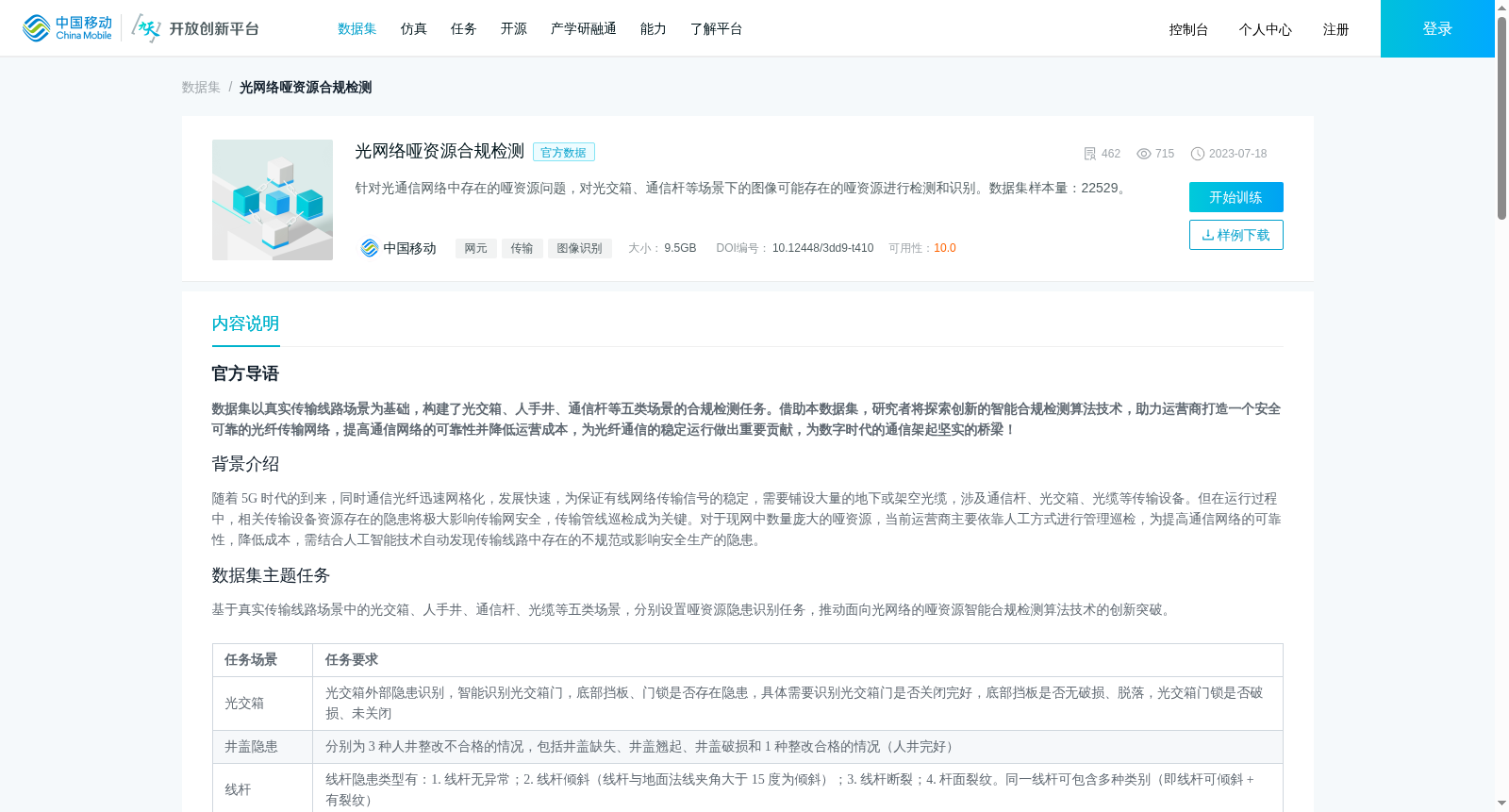Click the download count icon beside 462
Image resolution: width=1509 pixels, height=812 pixels.
[1089, 154]
